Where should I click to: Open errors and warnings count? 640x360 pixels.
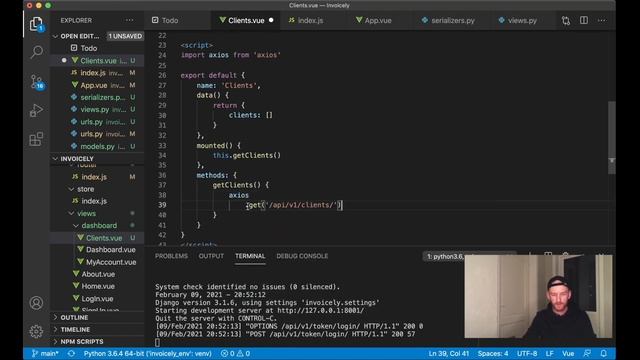pos(236,353)
